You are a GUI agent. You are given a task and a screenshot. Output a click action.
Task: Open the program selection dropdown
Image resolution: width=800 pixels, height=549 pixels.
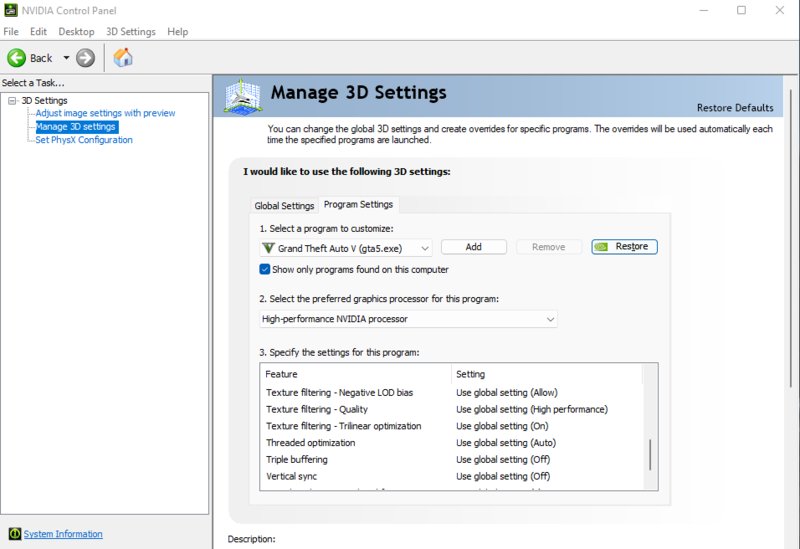point(346,248)
